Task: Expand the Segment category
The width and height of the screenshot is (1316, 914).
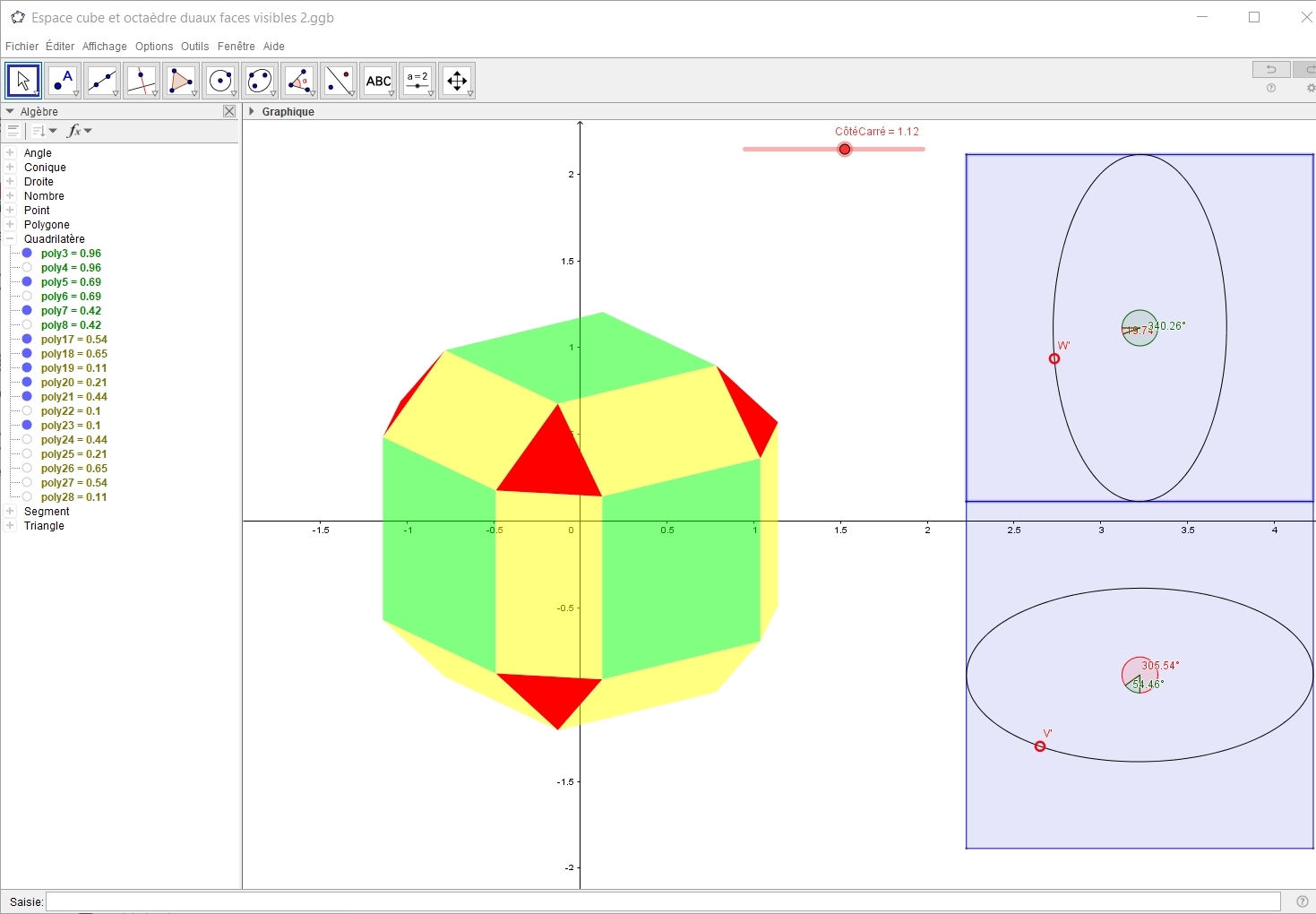Action: 11,512
